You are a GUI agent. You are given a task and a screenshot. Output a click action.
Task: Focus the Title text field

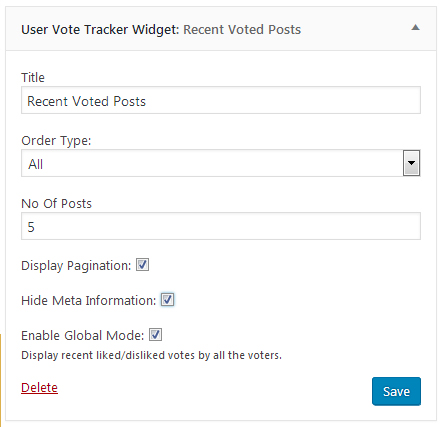point(221,100)
